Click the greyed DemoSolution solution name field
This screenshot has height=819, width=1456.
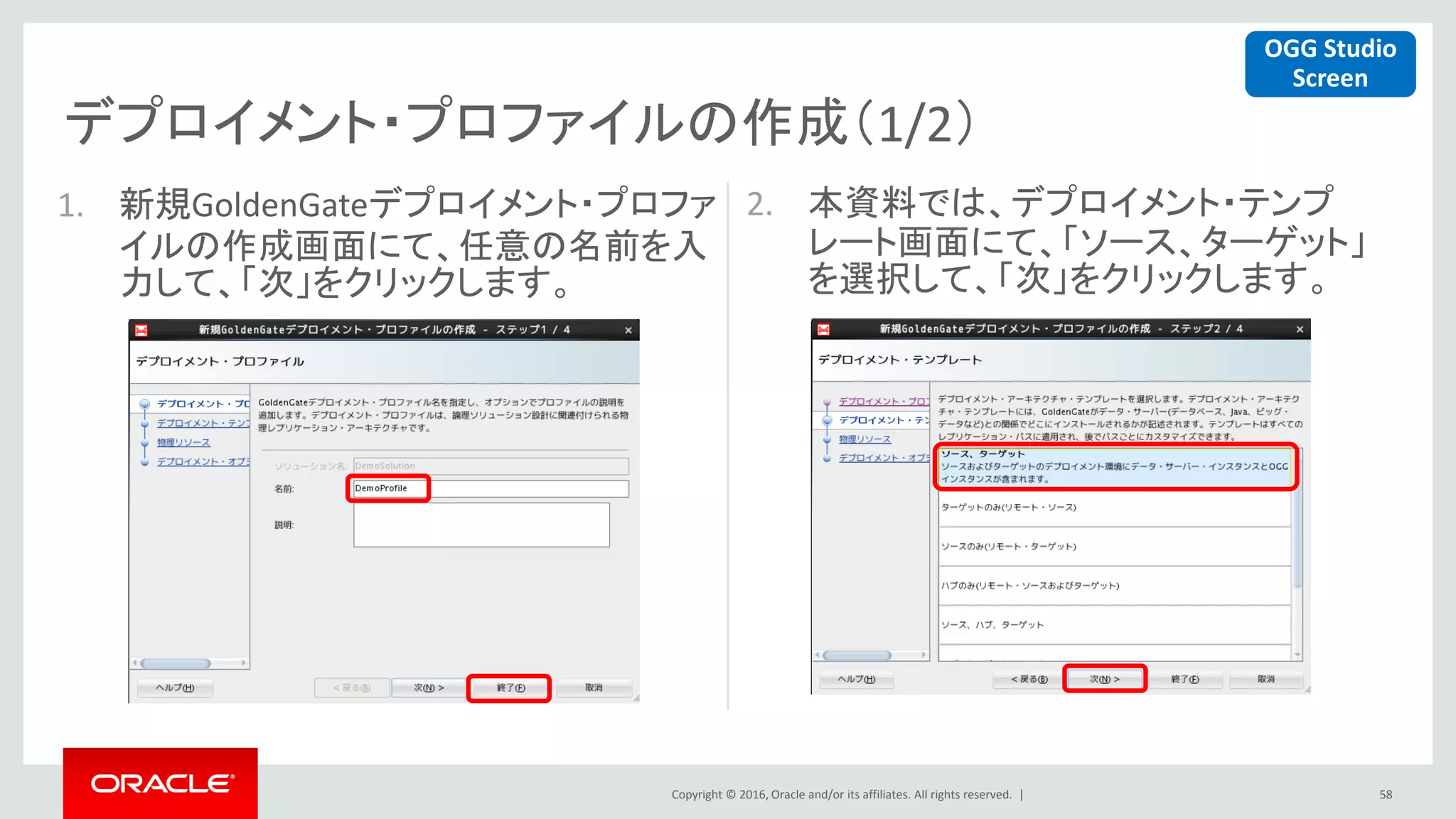491,466
